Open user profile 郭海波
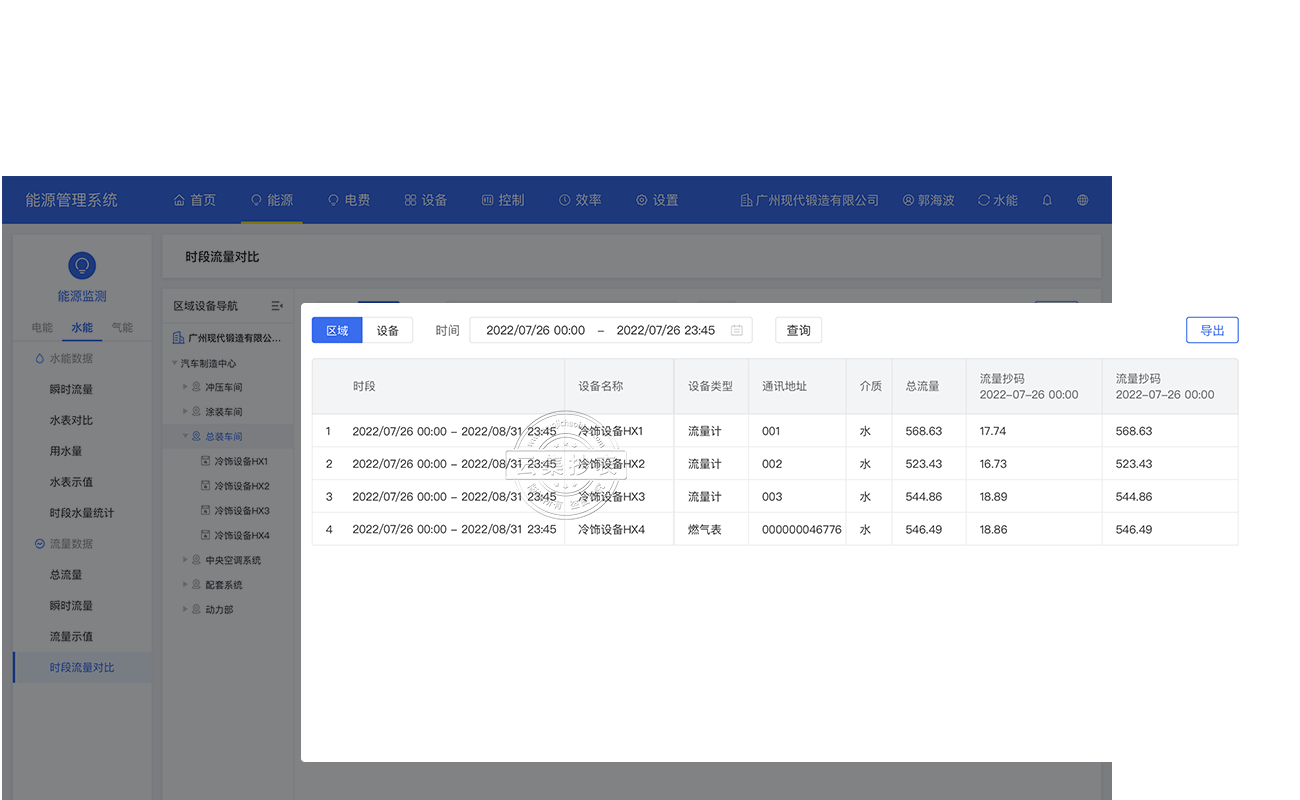The width and height of the screenshot is (1300, 800). click(928, 200)
